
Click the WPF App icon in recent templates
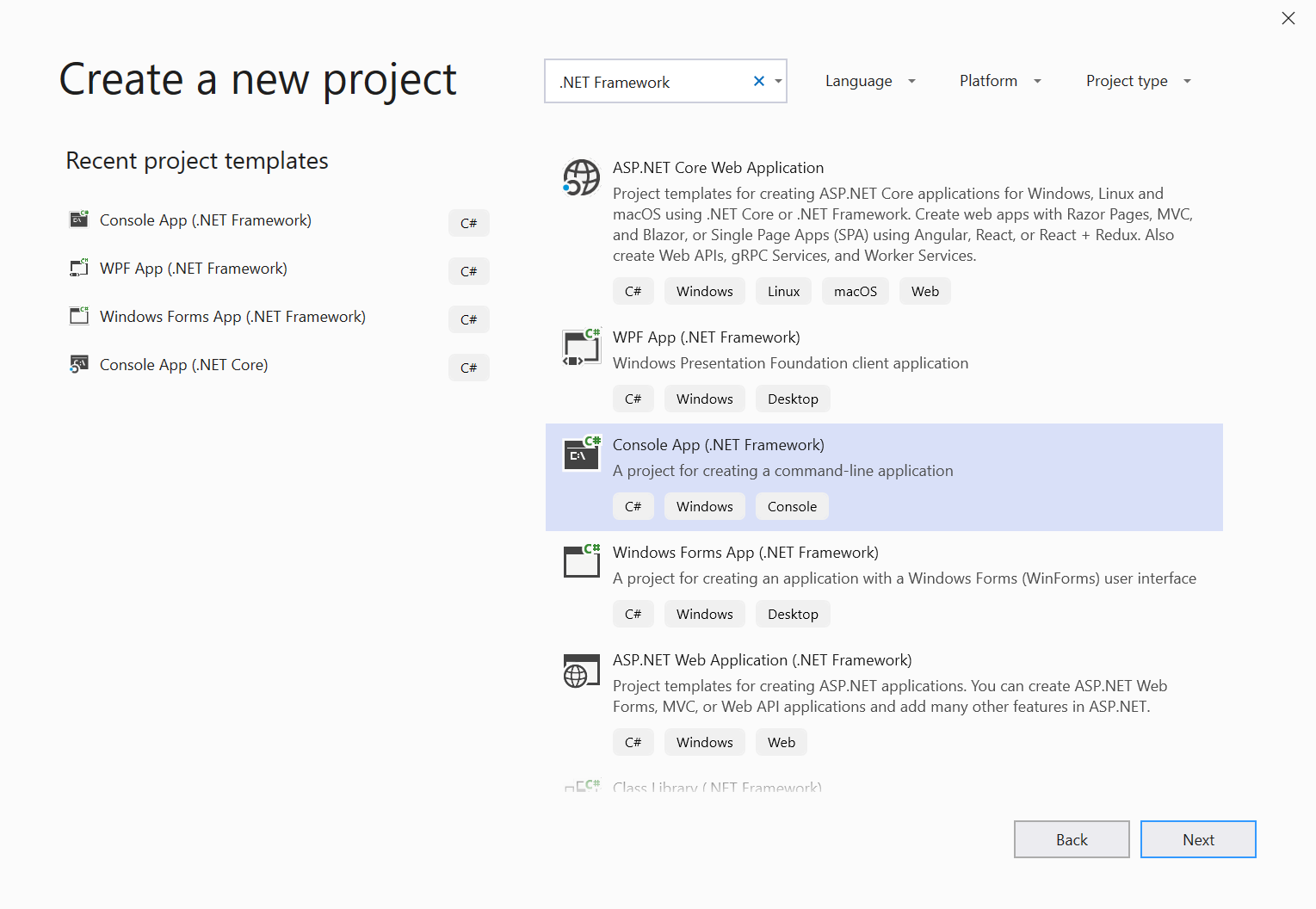(78, 268)
